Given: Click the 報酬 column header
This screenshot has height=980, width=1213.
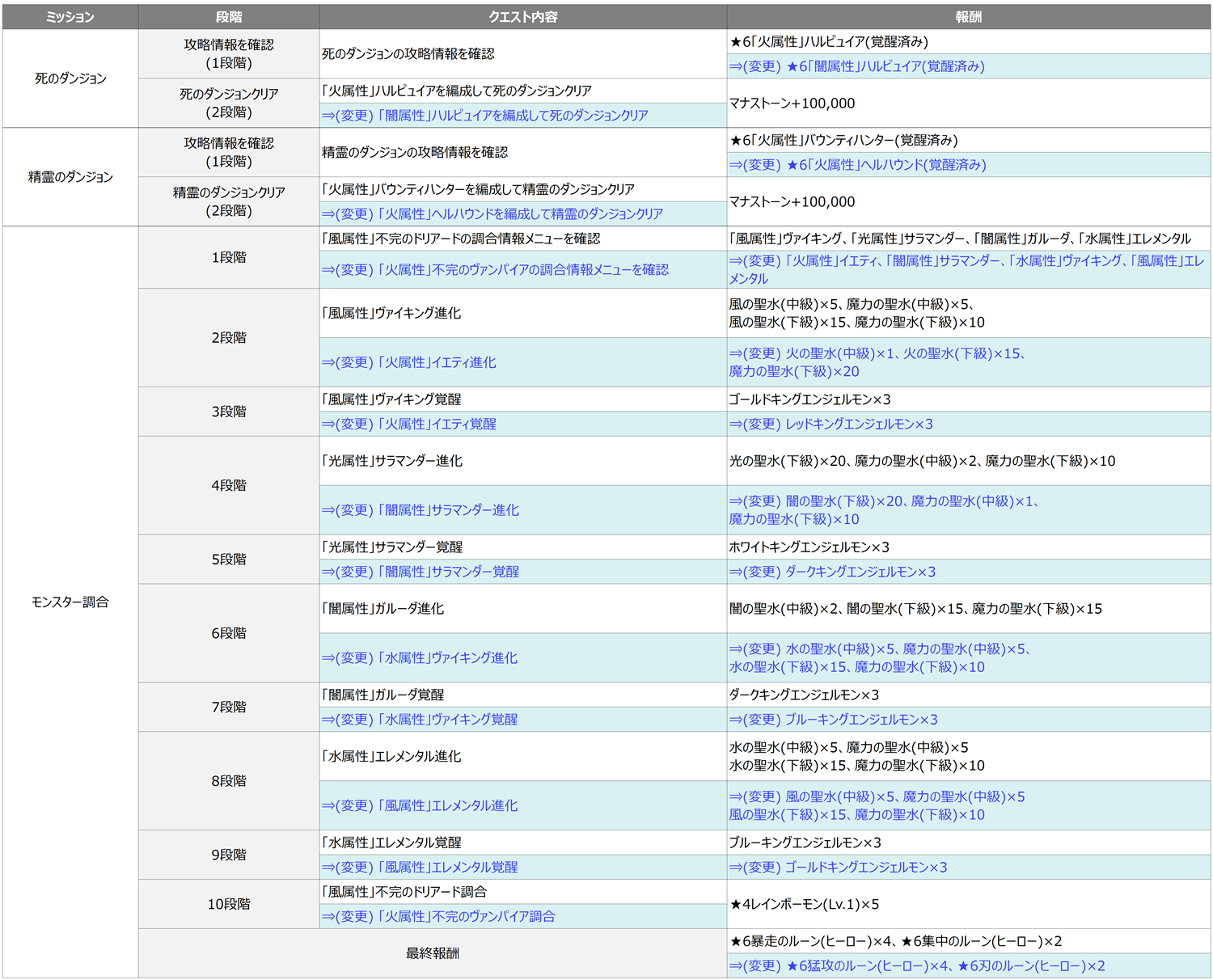Looking at the screenshot, I should point(968,17).
